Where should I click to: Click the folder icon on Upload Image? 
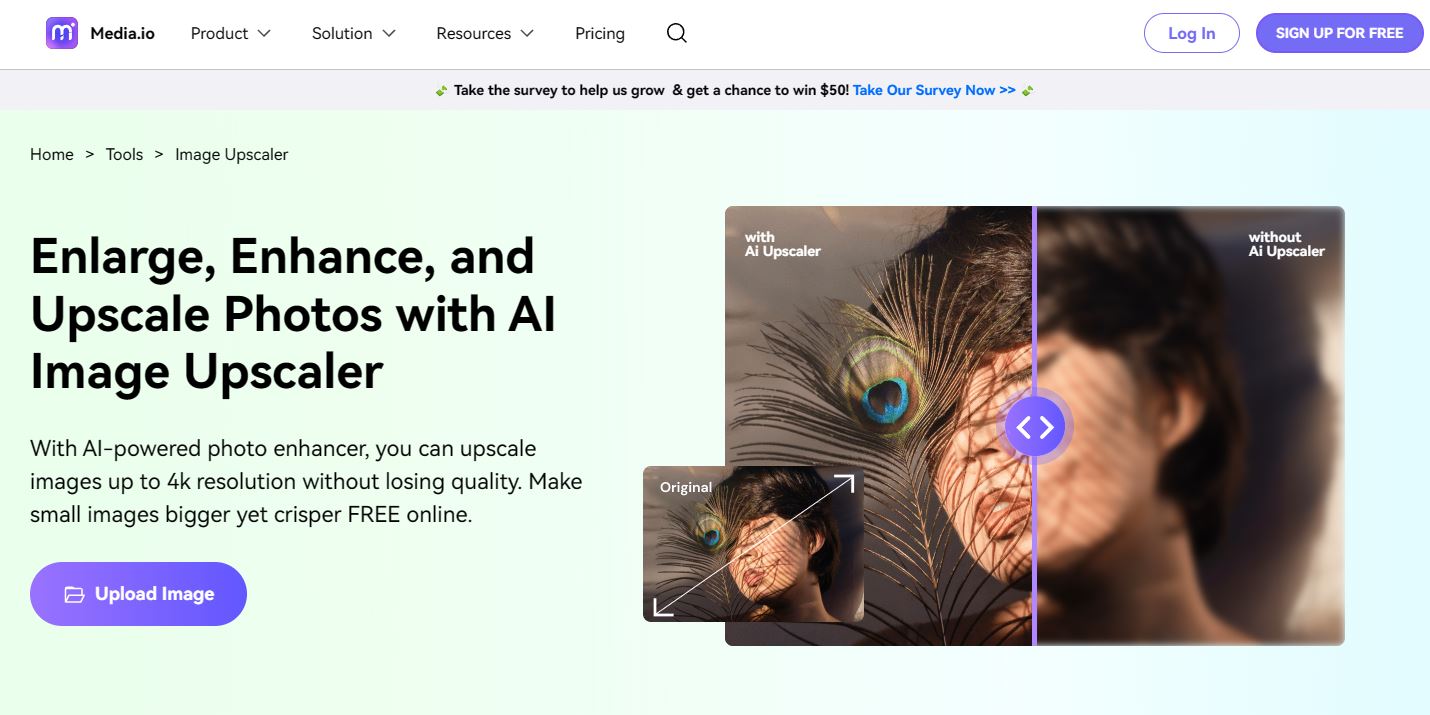[x=74, y=595]
